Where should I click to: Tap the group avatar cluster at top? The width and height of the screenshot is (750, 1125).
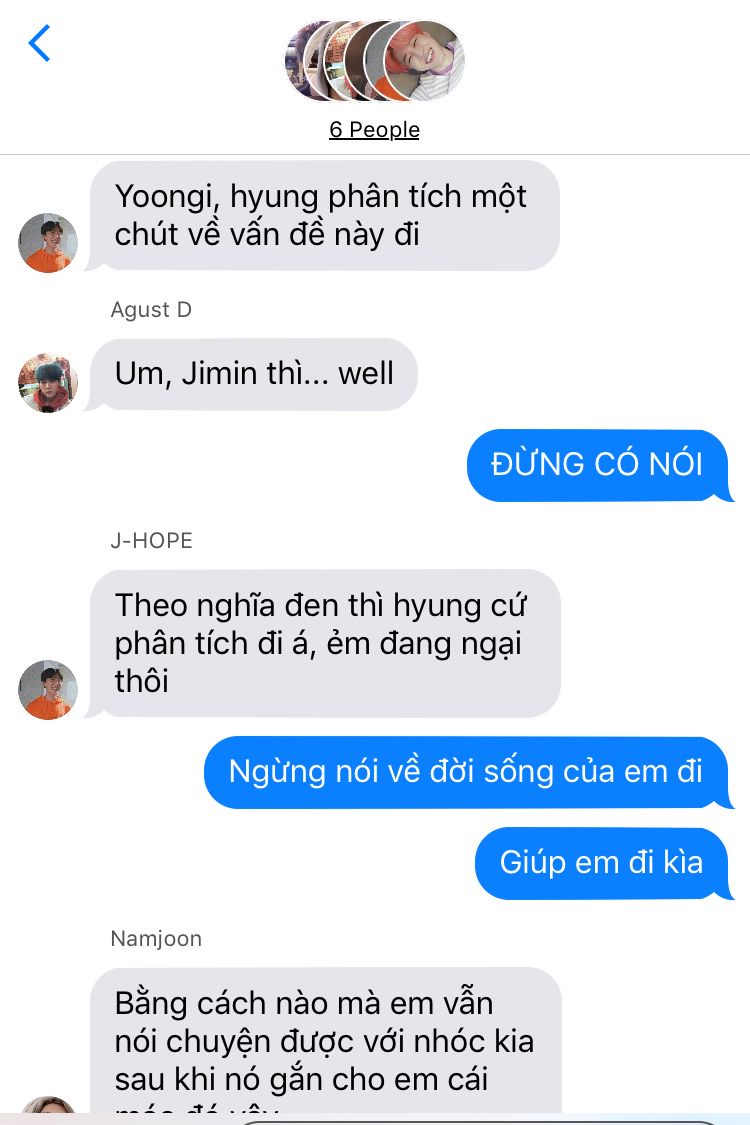(x=375, y=60)
